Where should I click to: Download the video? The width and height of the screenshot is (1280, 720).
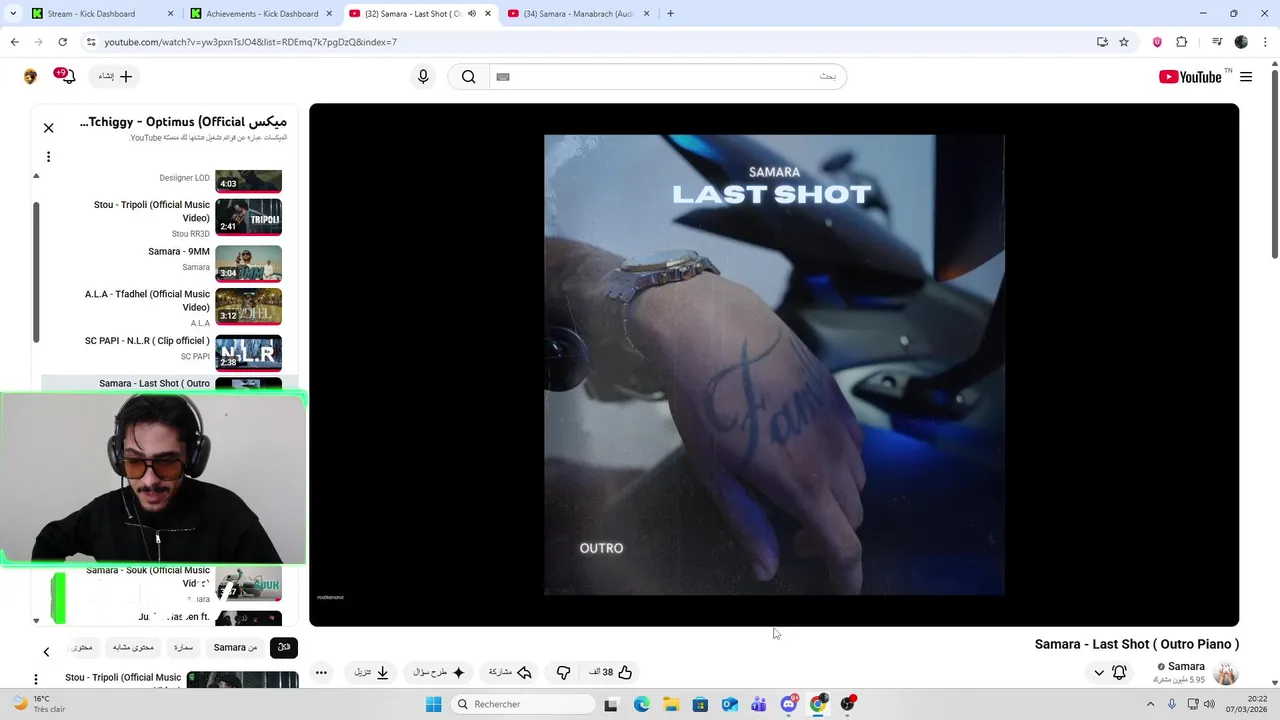point(371,672)
